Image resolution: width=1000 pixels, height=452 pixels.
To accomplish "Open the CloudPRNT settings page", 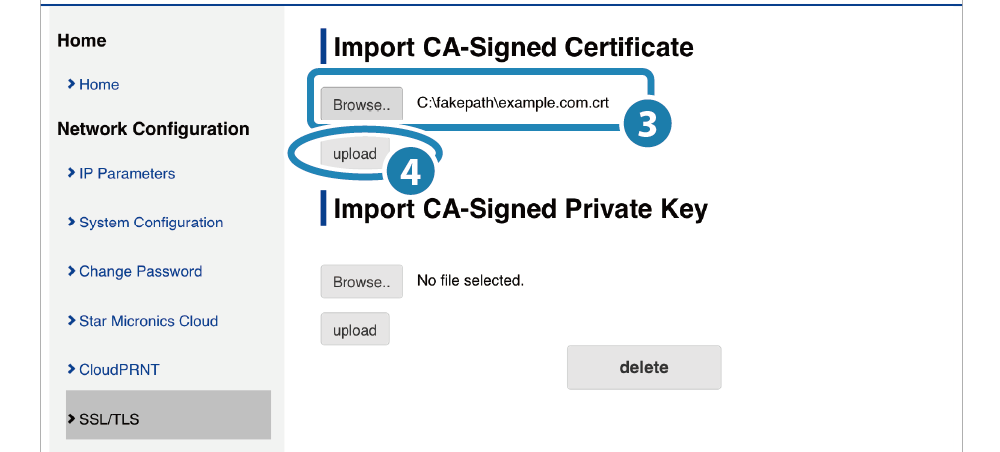I will click(x=119, y=370).
